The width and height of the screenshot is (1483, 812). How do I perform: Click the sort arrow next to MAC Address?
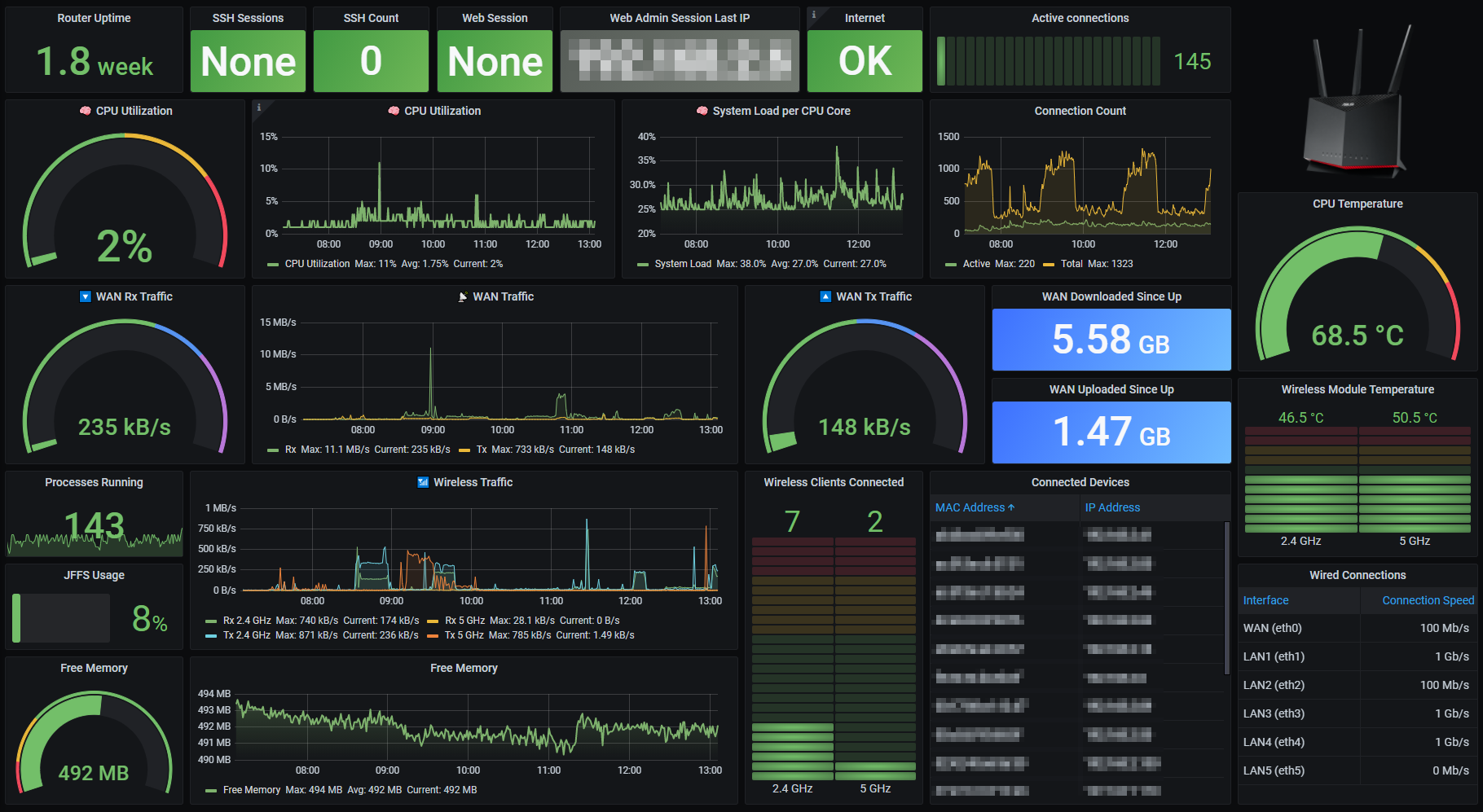point(1011,507)
